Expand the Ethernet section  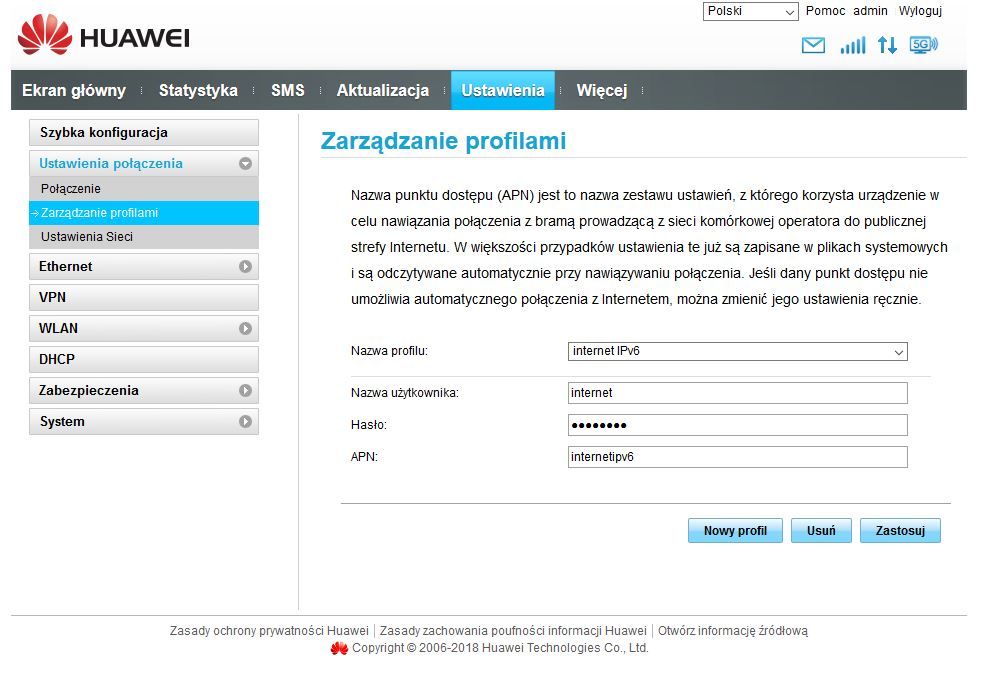tap(143, 266)
